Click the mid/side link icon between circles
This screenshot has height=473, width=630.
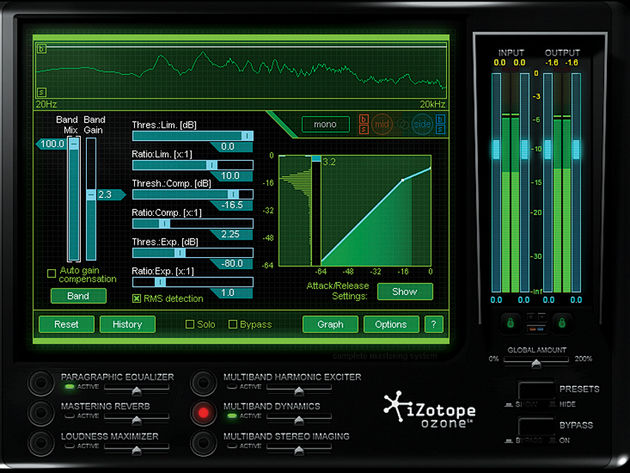click(402, 125)
